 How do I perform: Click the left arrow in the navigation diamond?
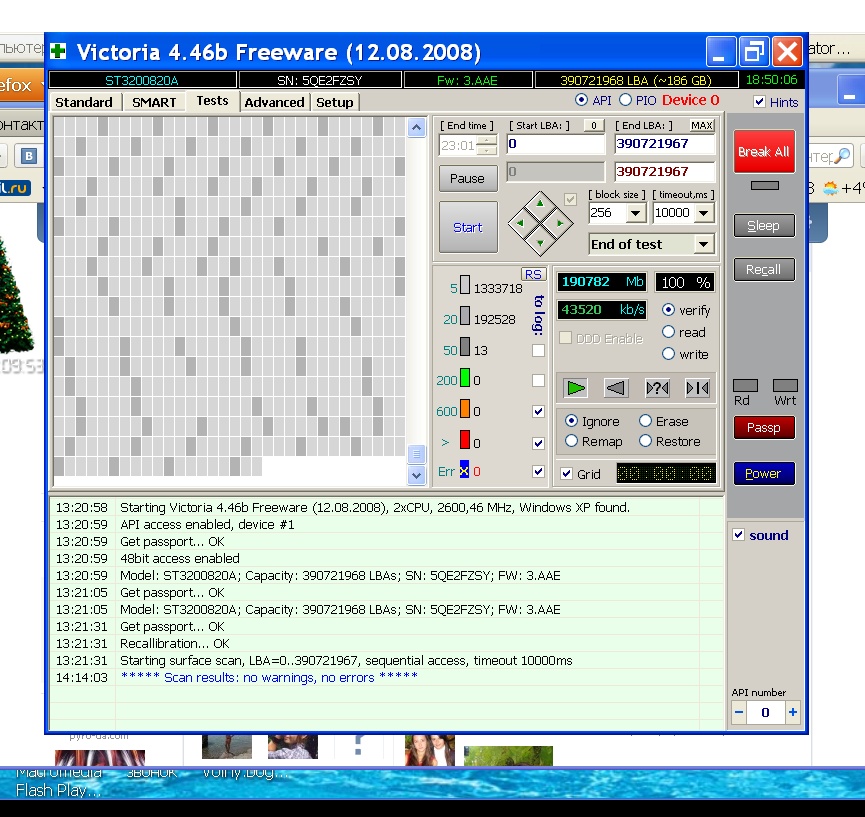coord(520,223)
